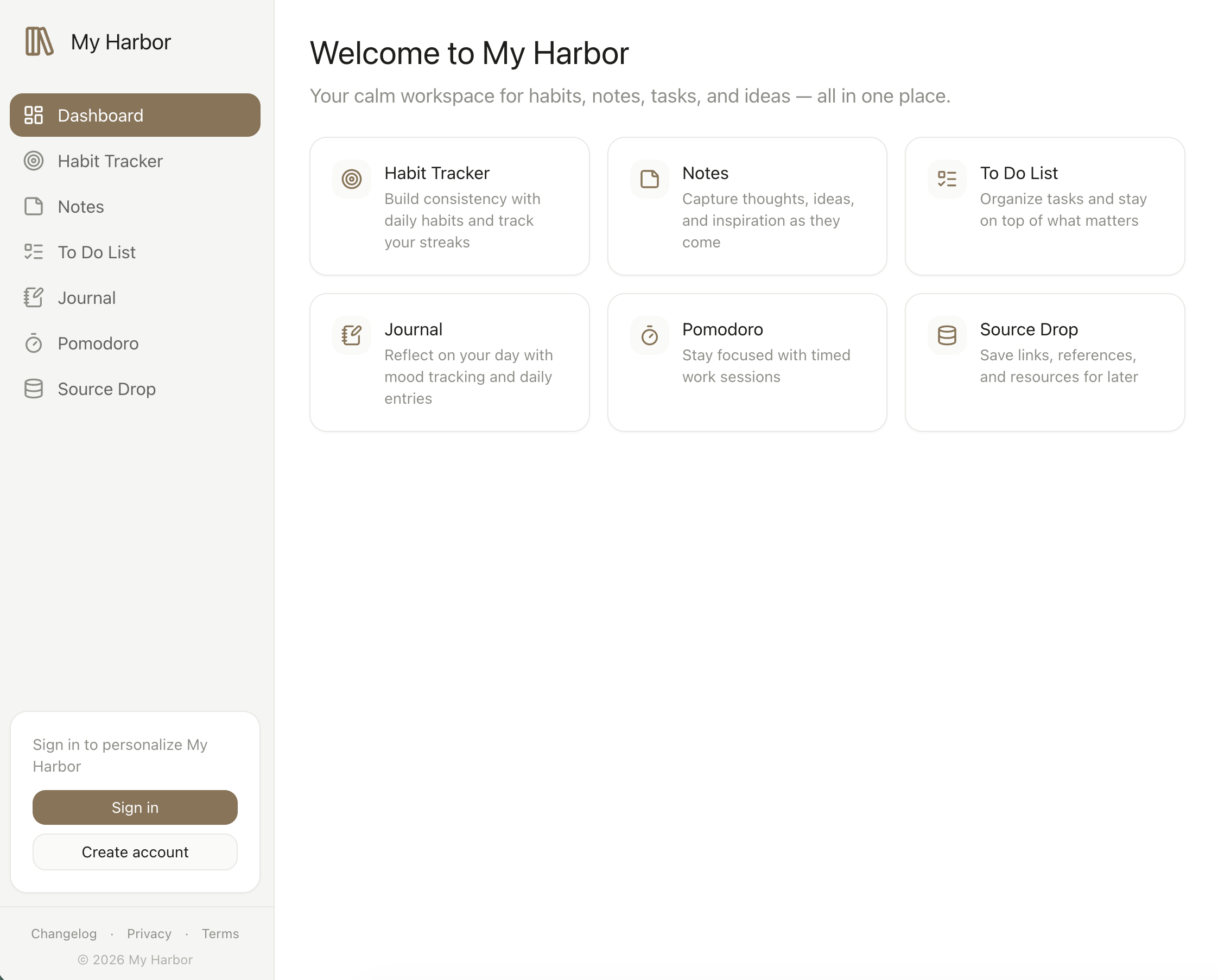1218x980 pixels.
Task: Go to Journal in the sidebar
Action: click(x=86, y=298)
